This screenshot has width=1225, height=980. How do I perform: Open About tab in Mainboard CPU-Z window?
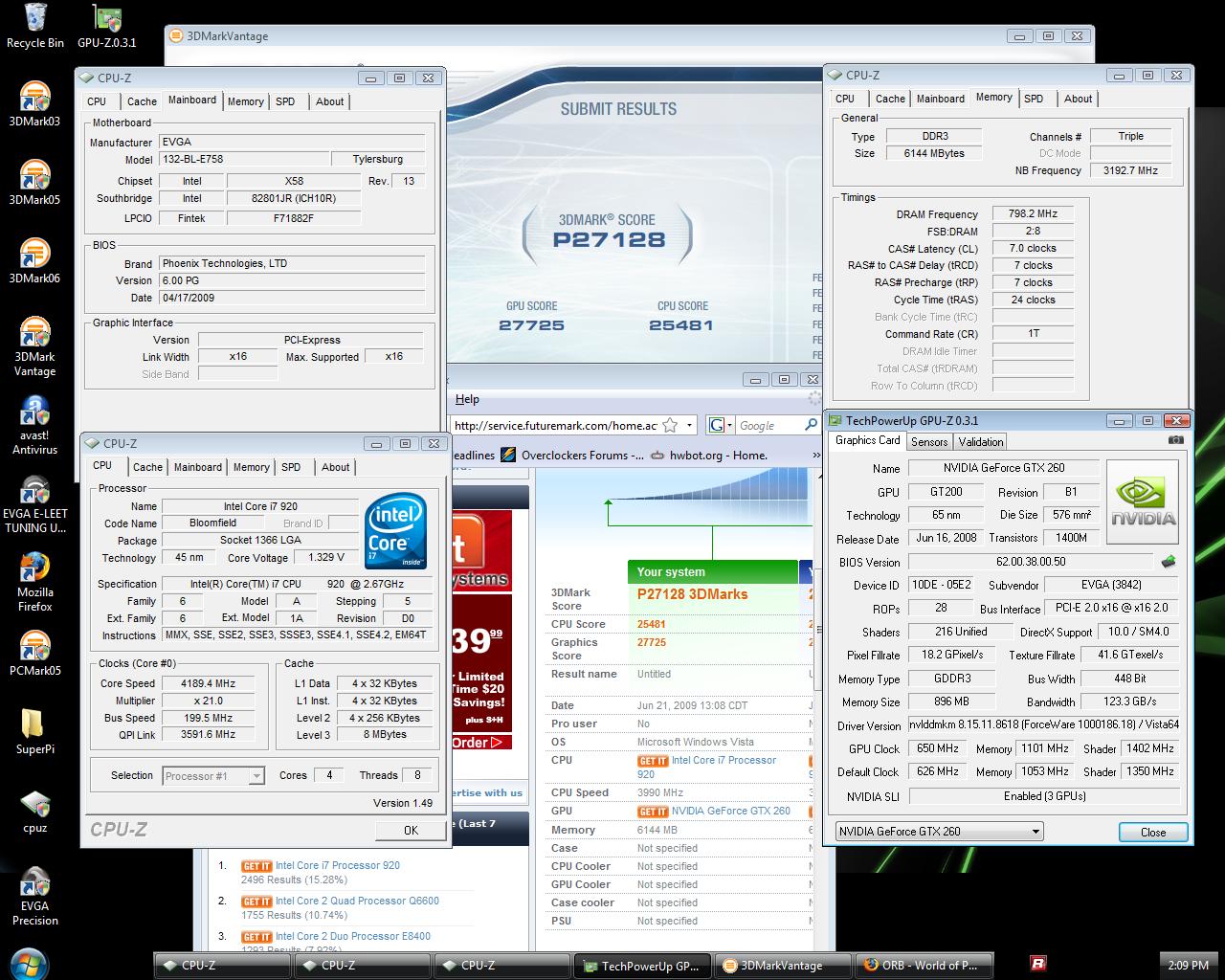[x=330, y=101]
